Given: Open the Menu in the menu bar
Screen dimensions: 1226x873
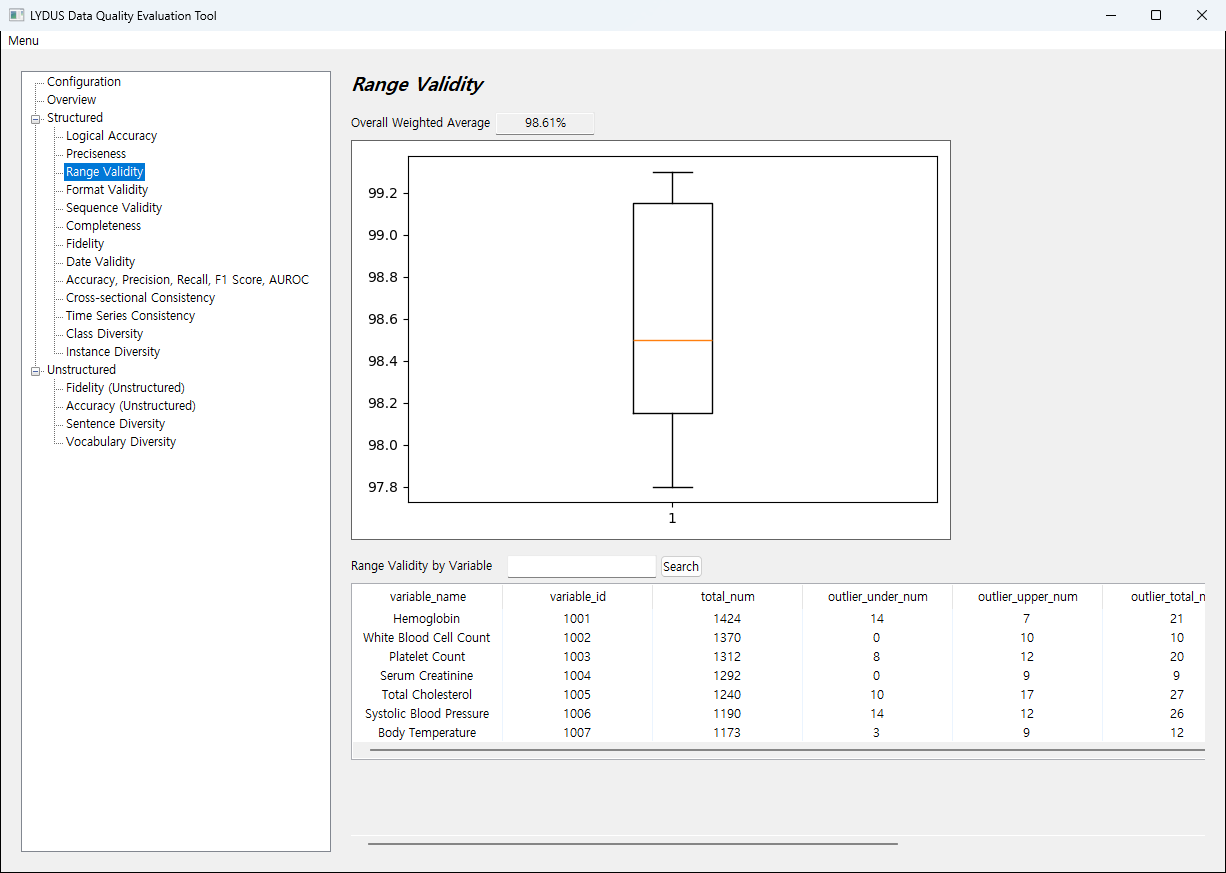Looking at the screenshot, I should [x=23, y=41].
